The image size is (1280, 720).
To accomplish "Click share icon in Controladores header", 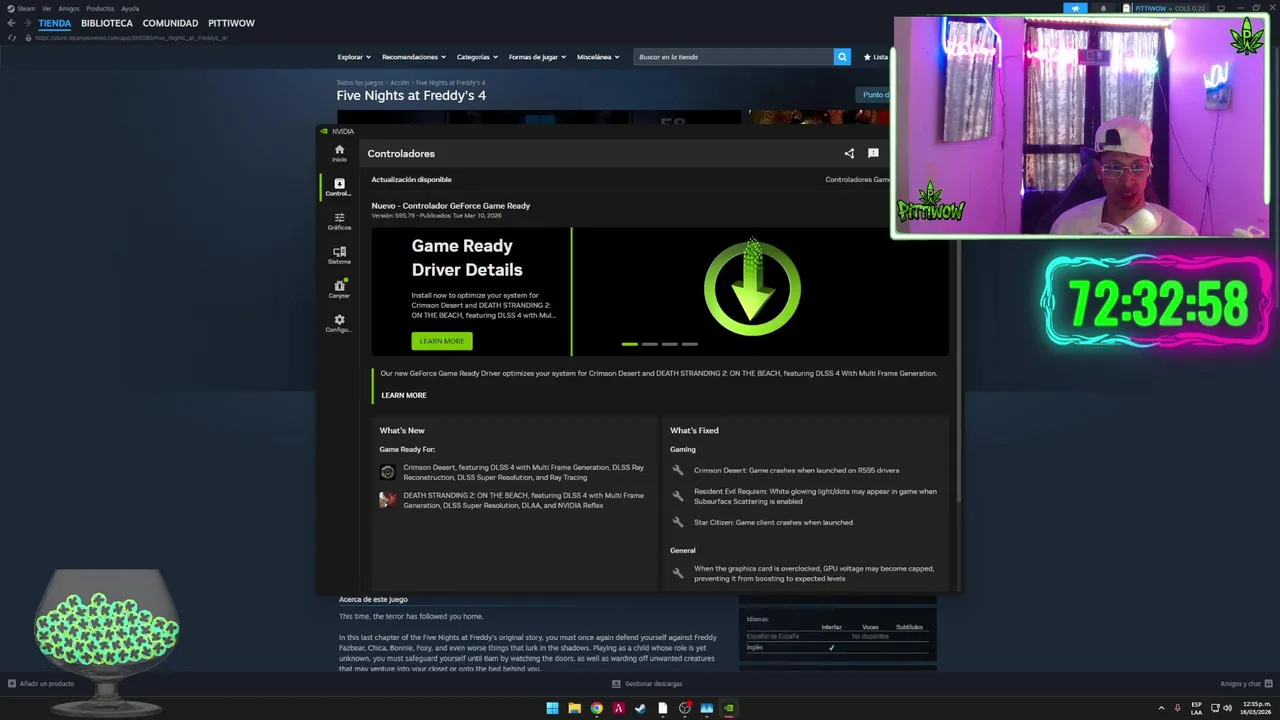I will (849, 153).
